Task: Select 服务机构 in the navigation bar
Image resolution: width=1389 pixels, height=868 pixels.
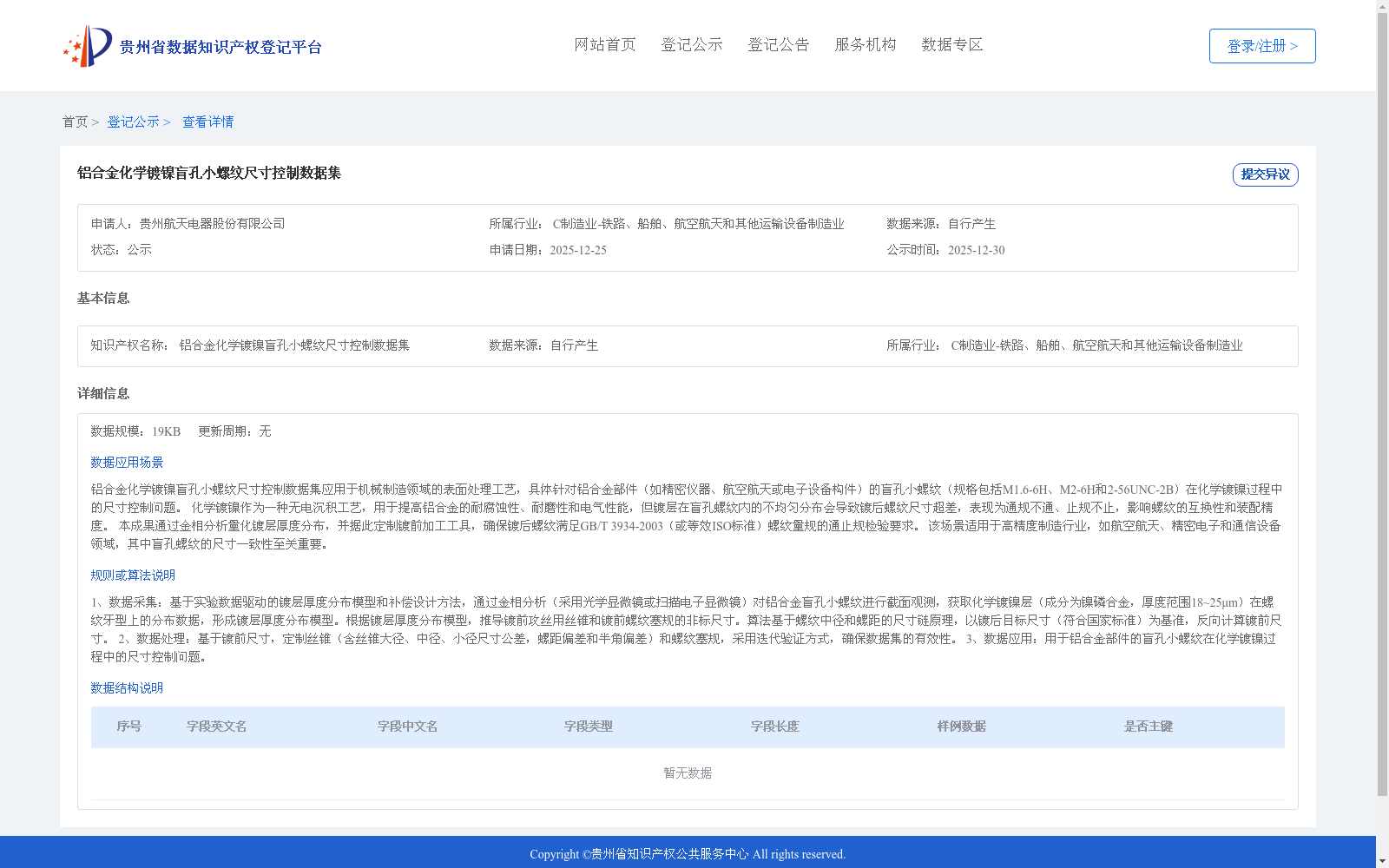Action: click(866, 44)
